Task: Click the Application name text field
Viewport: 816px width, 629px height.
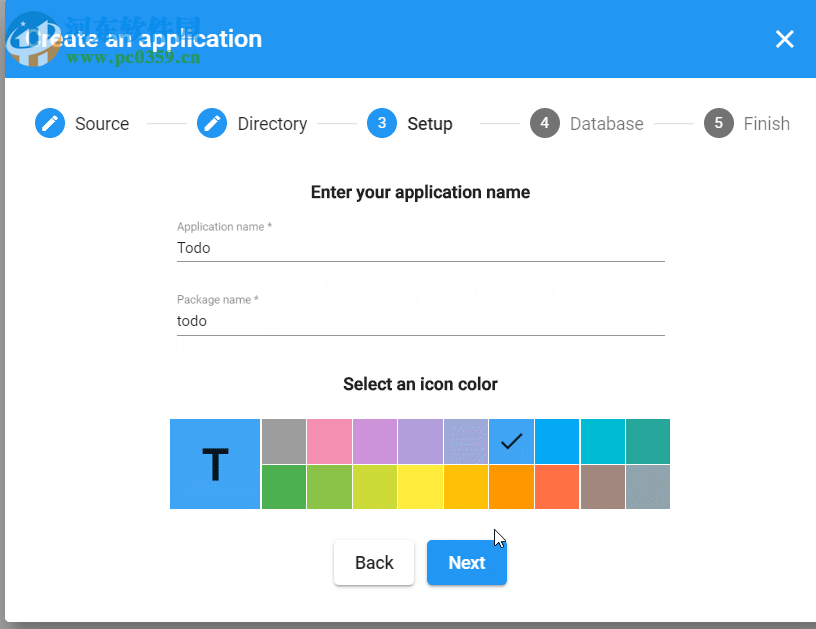Action: coord(420,248)
